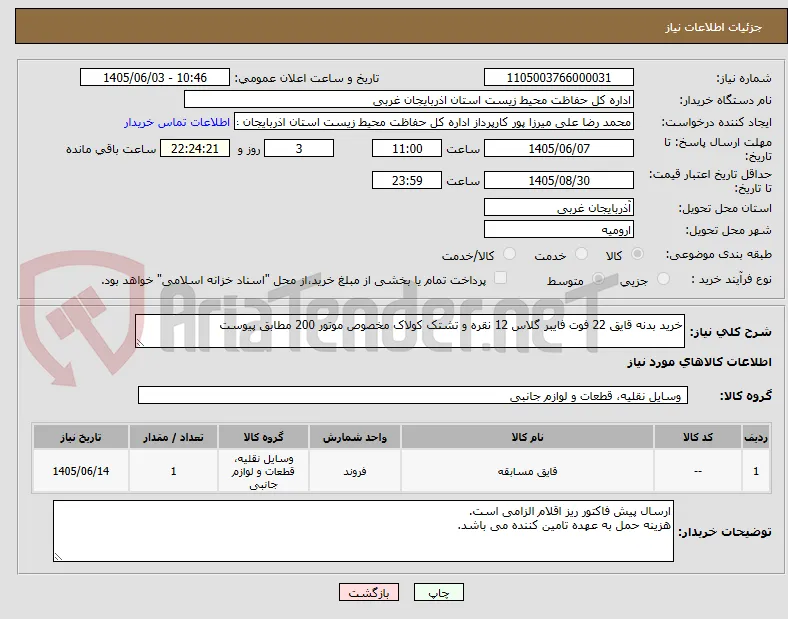The width and height of the screenshot is (788, 619).
Task: Click the کد کالا column header
Action: point(698,437)
